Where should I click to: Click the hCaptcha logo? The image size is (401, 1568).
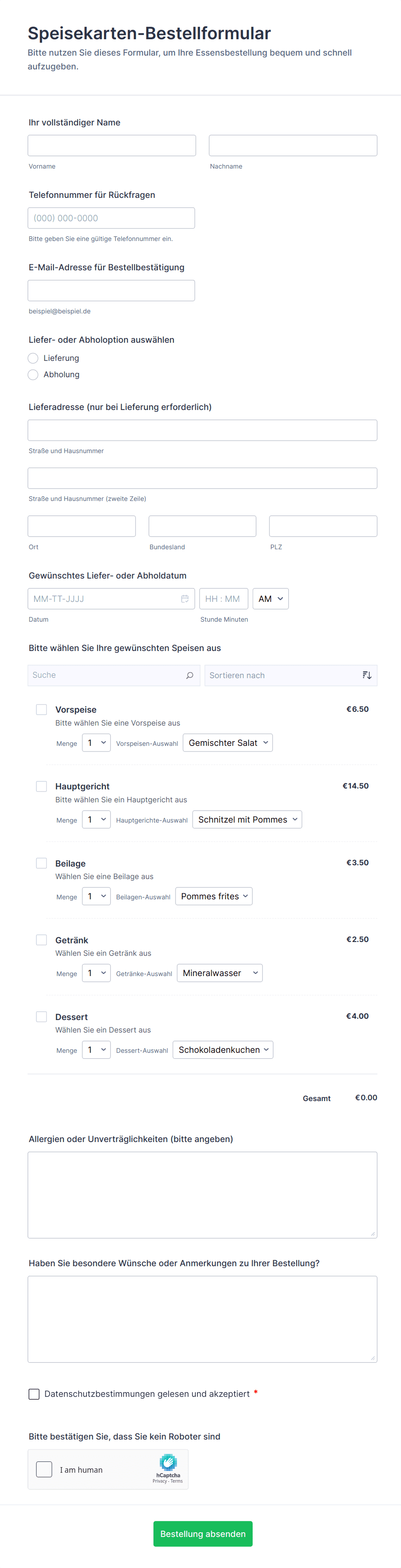(168, 1462)
